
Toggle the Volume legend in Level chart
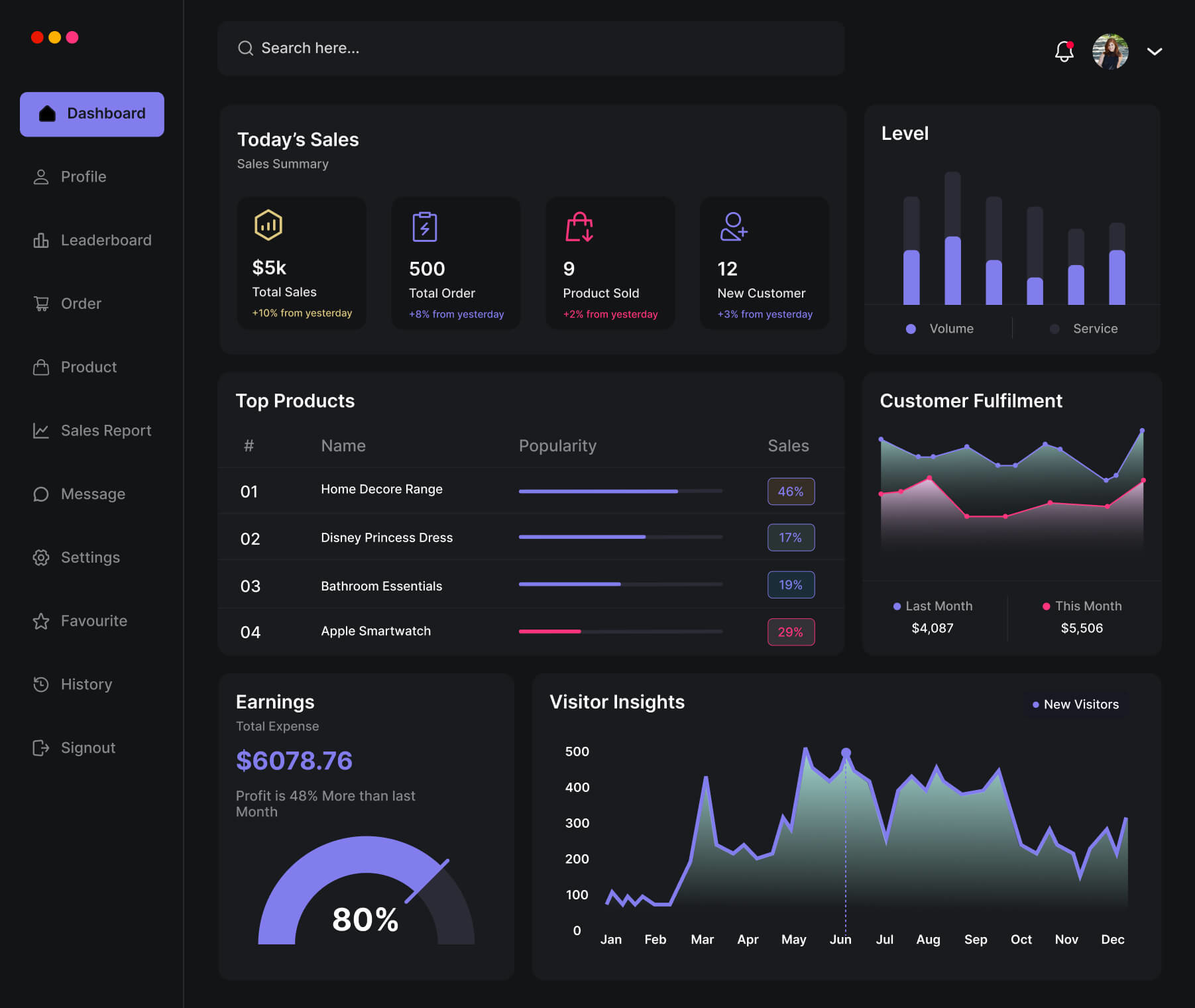click(x=940, y=329)
